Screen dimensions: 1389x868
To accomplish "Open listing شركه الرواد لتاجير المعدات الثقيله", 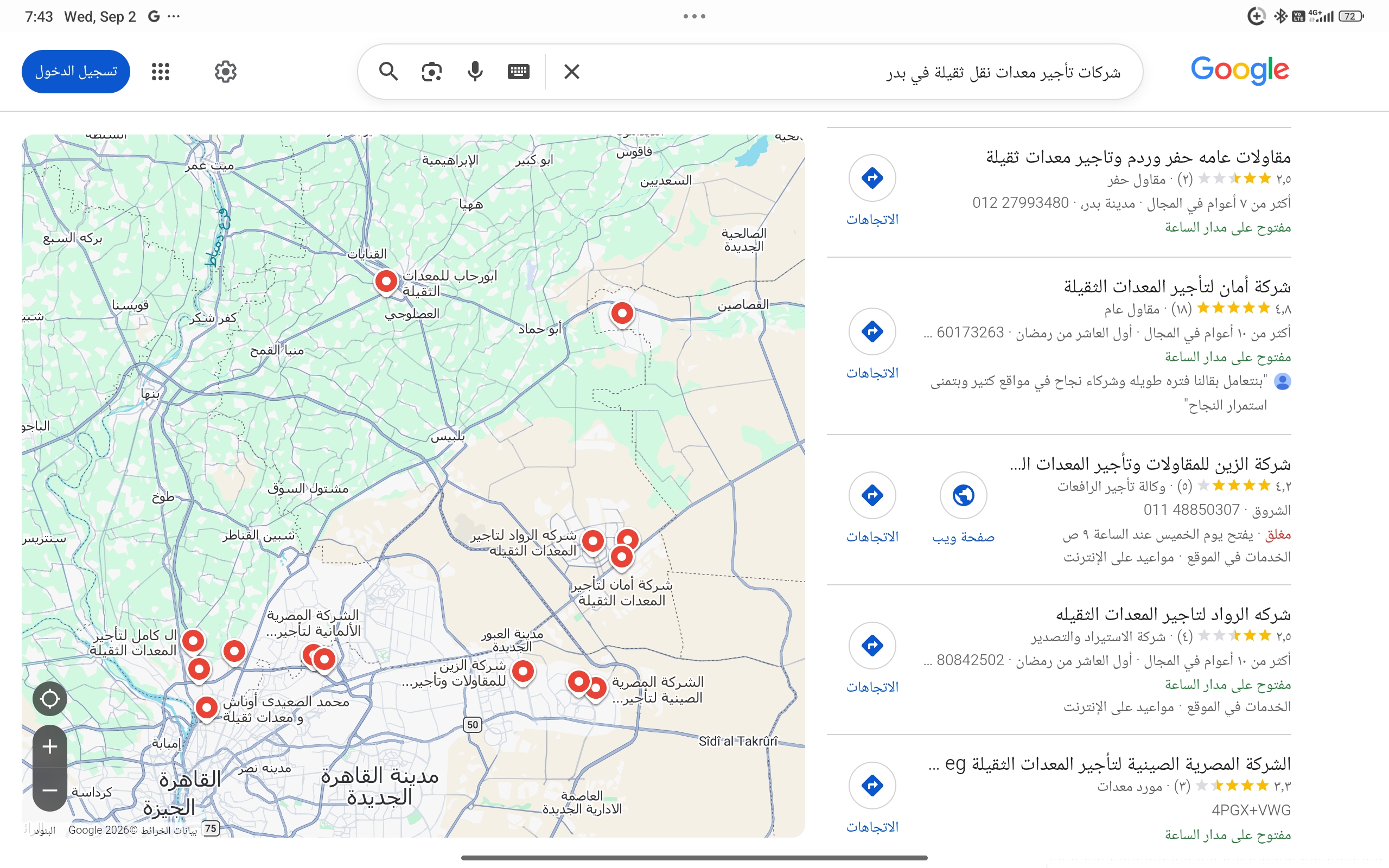I will point(1173,614).
